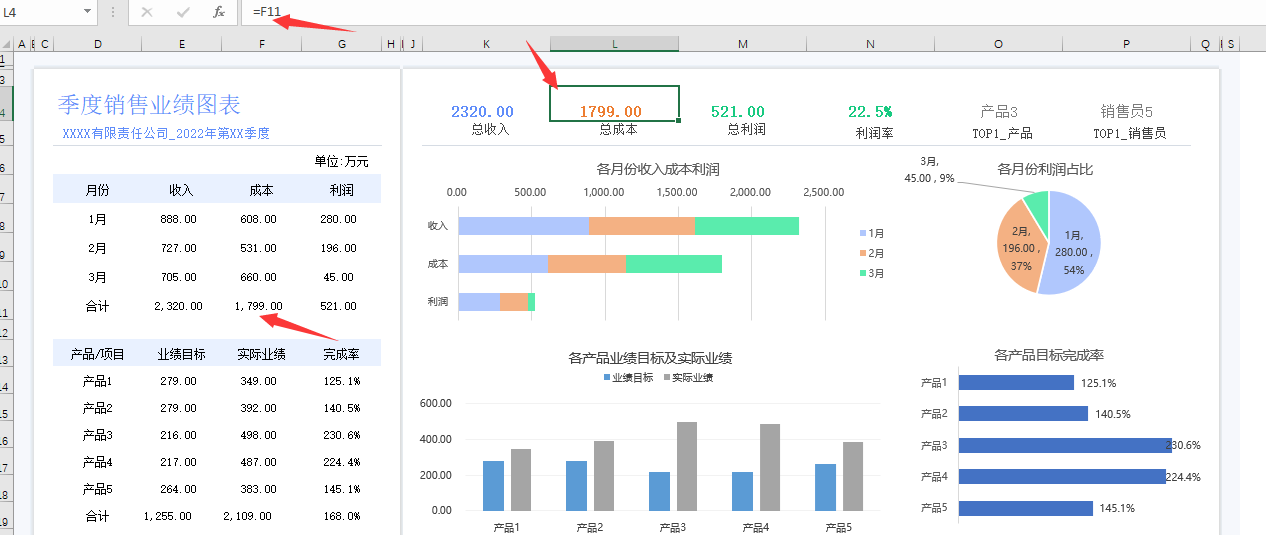Click the title 季度销售业绩图表

click(149, 105)
